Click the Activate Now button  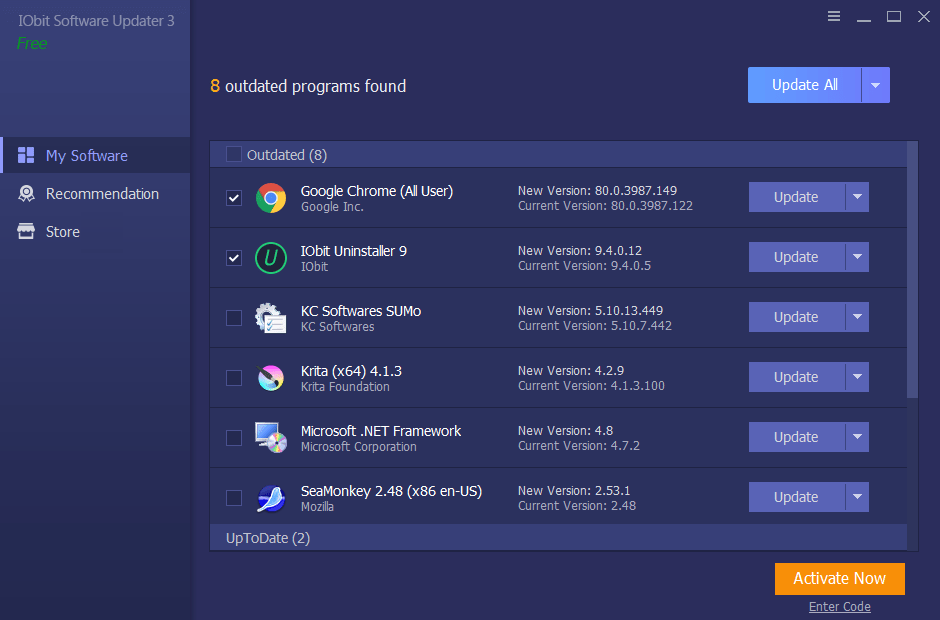click(839, 579)
